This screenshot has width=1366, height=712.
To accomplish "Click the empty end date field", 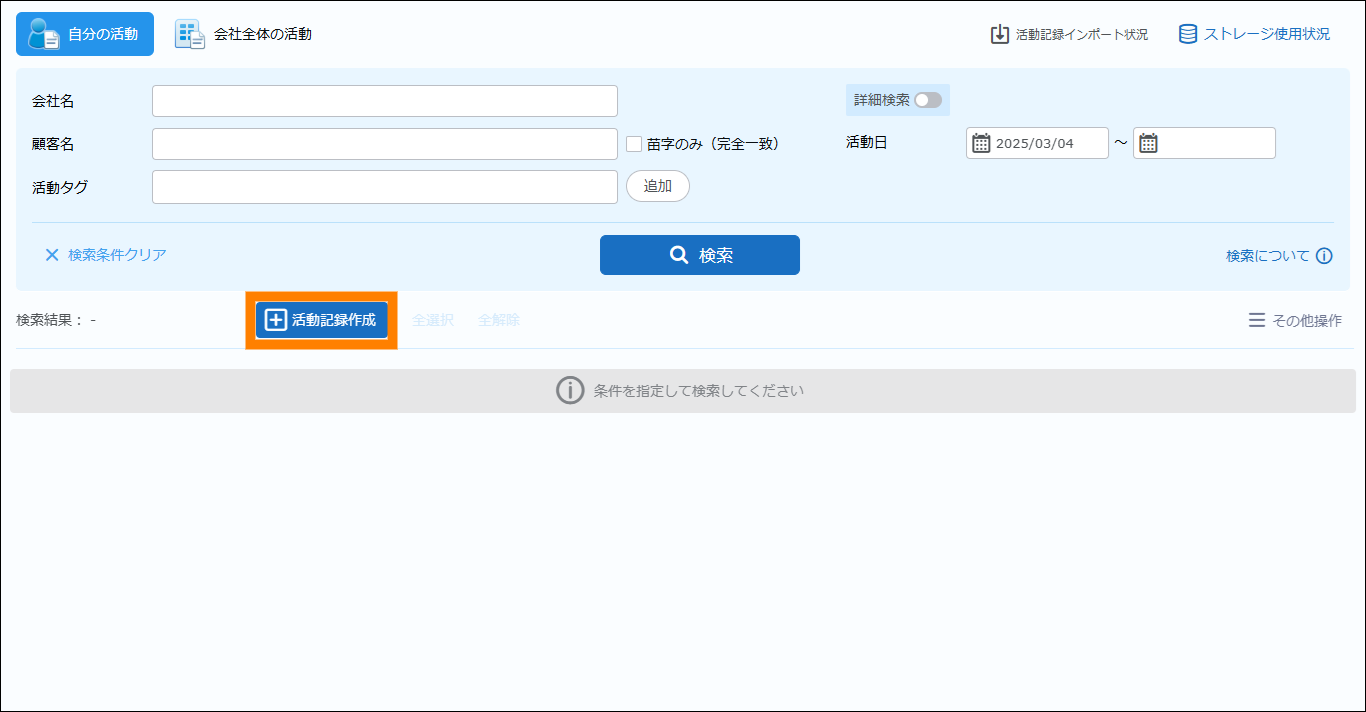I will 1215,143.
